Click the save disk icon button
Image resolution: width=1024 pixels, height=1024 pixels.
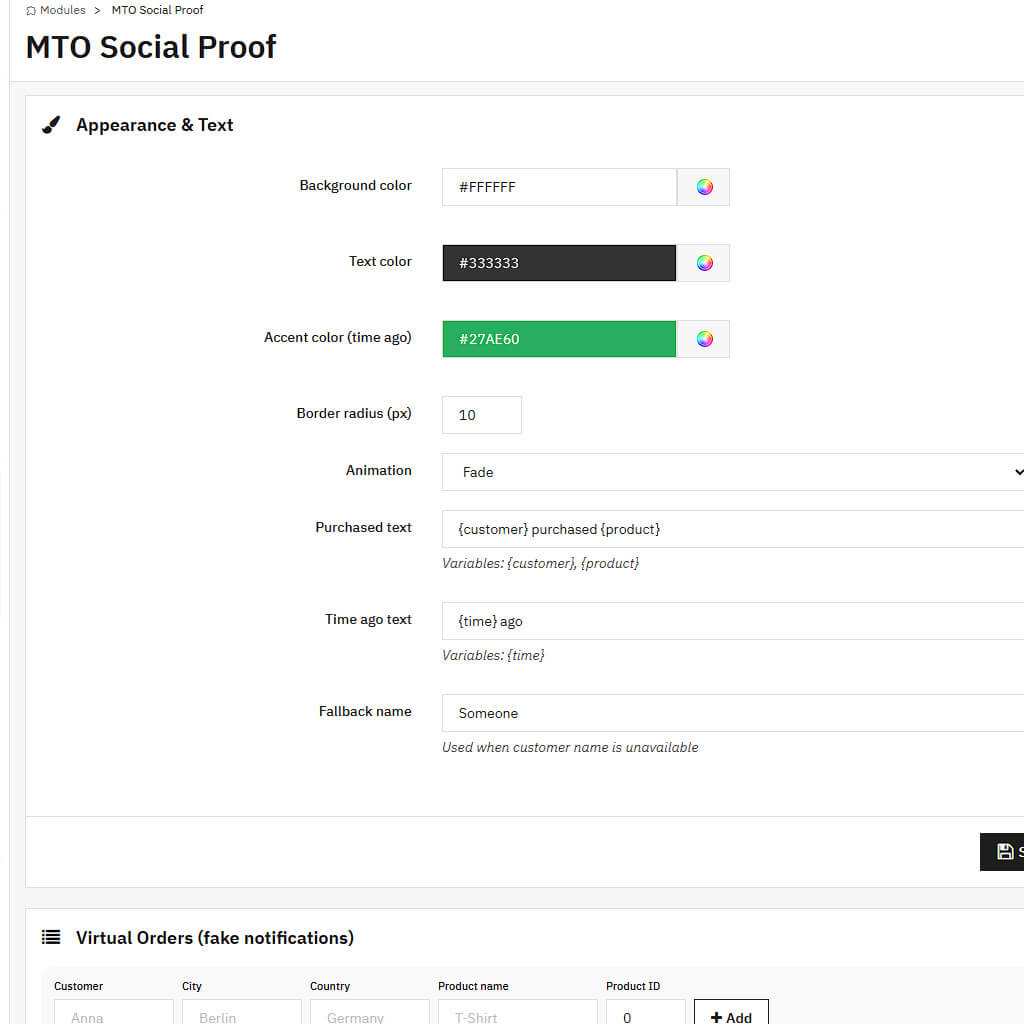1004,852
